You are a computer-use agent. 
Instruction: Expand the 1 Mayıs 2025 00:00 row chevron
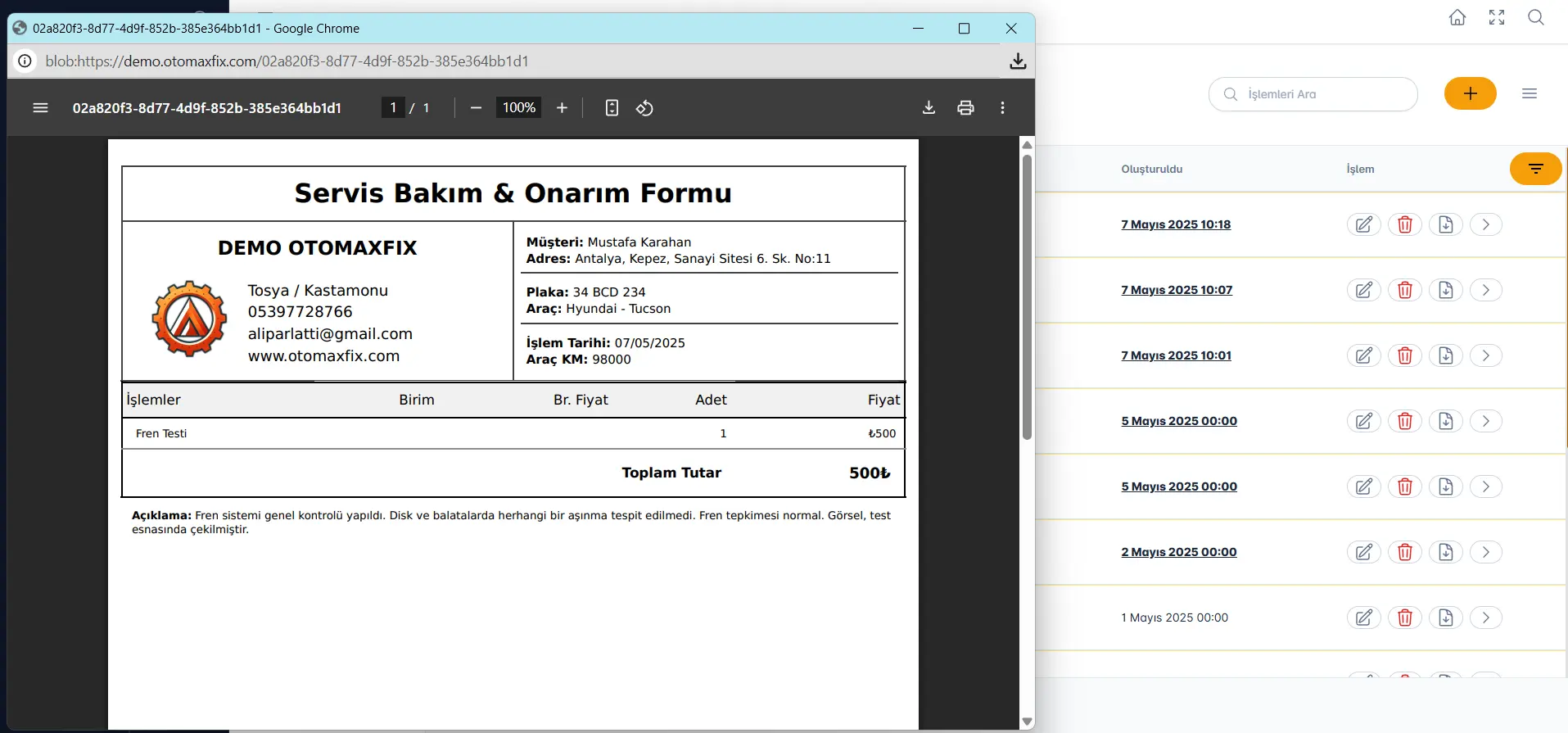click(x=1486, y=618)
